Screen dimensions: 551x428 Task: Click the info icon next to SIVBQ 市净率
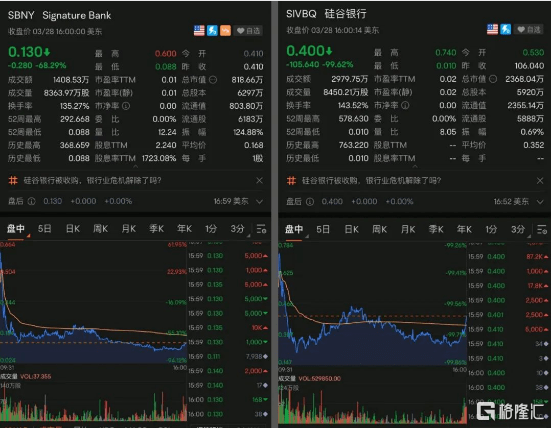coord(405,105)
